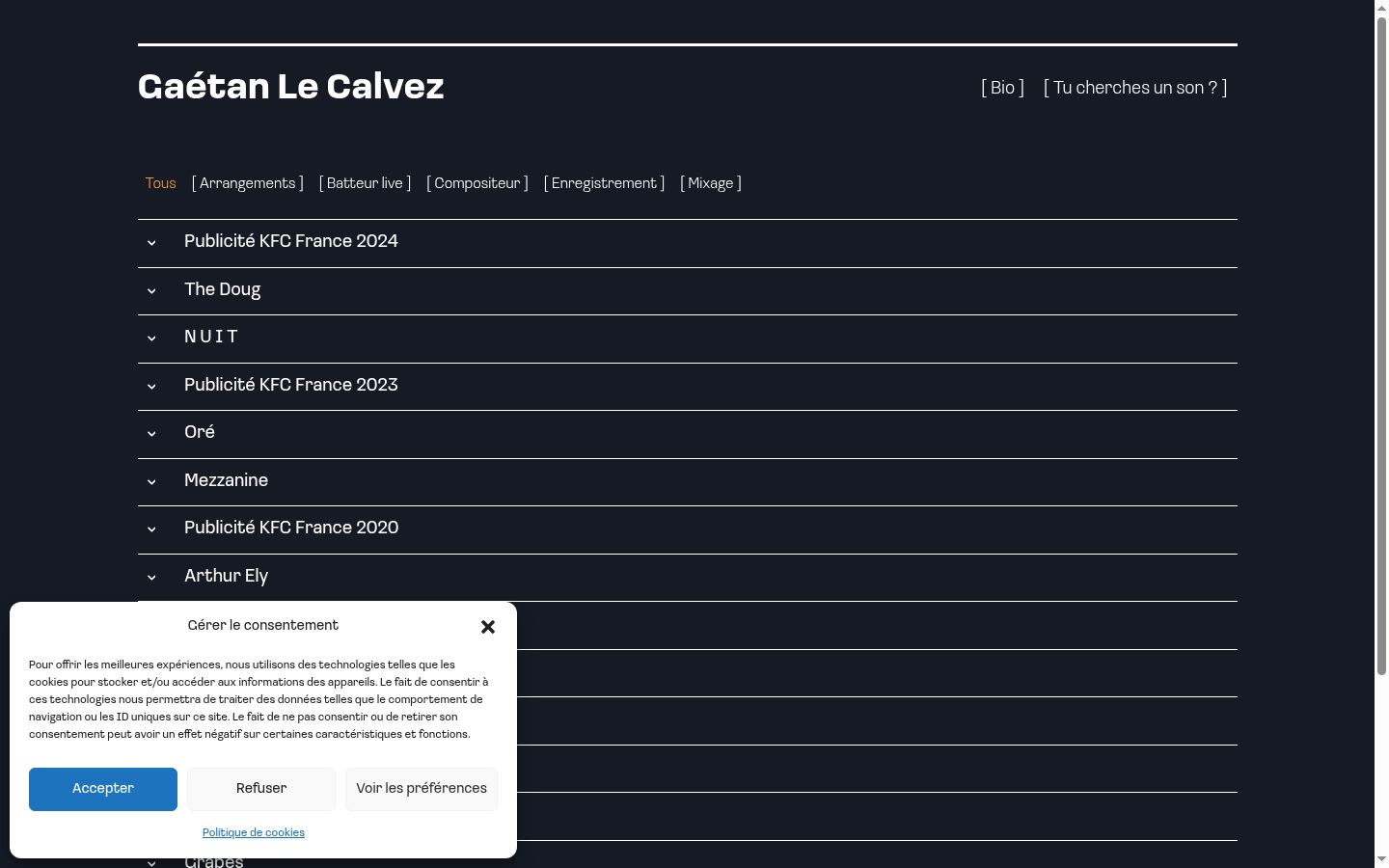Filter projects by Mixage
Image resolution: width=1389 pixels, height=868 pixels.
(711, 183)
